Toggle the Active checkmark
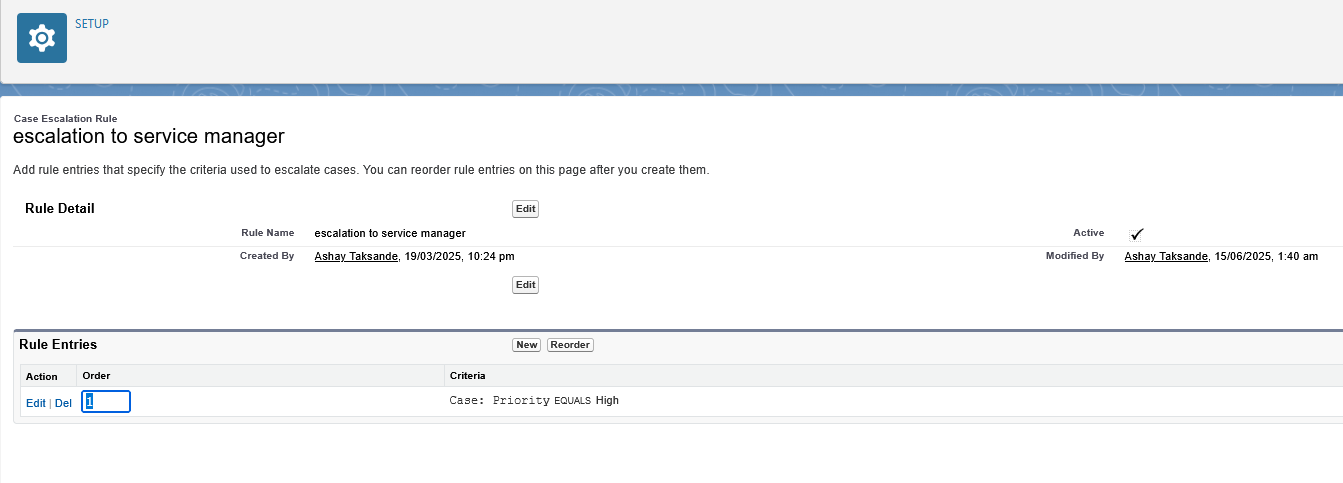This screenshot has height=483, width=1343. click(x=1136, y=234)
